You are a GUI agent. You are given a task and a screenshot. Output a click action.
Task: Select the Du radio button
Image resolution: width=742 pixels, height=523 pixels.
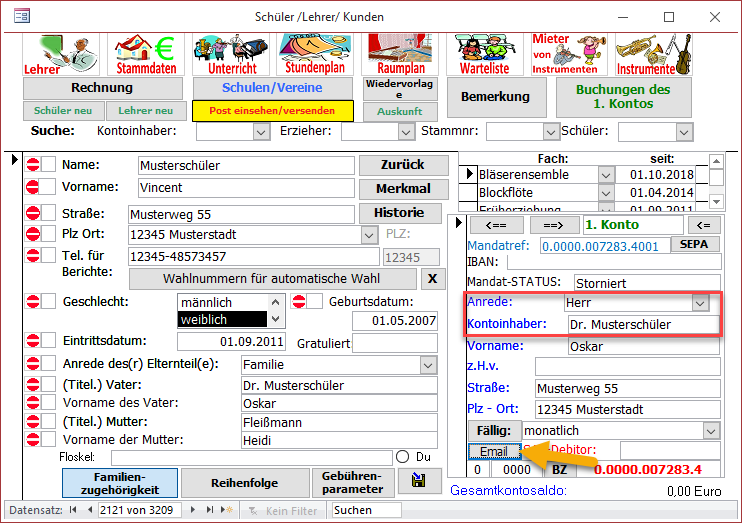click(x=403, y=457)
